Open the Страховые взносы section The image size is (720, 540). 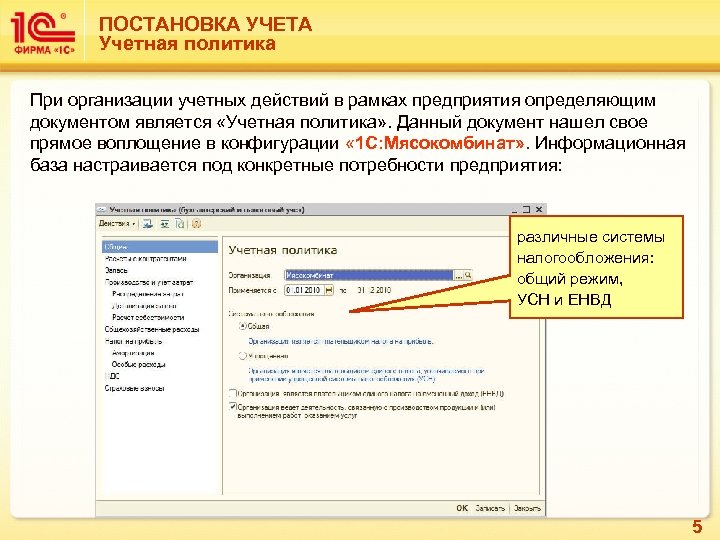tap(135, 388)
